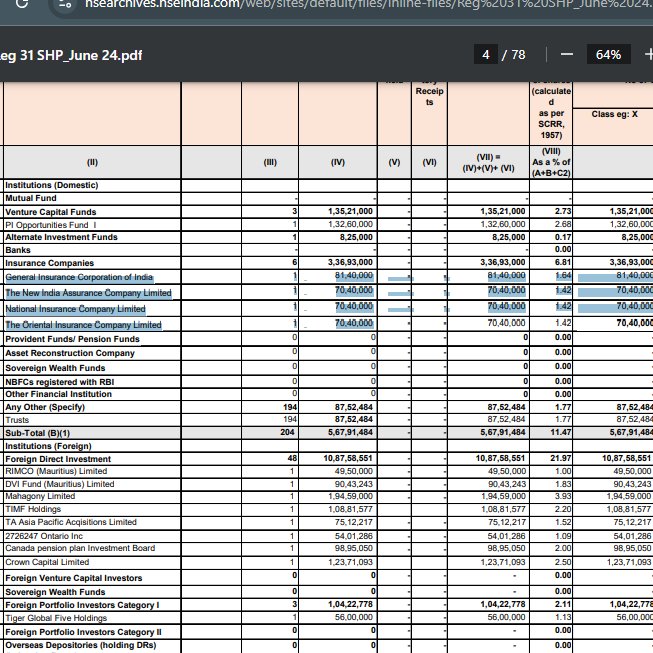Screen dimensions: 653x653
Task: Click shareholder count 48 in Foreign Direct Investment row
Action: click(x=292, y=459)
